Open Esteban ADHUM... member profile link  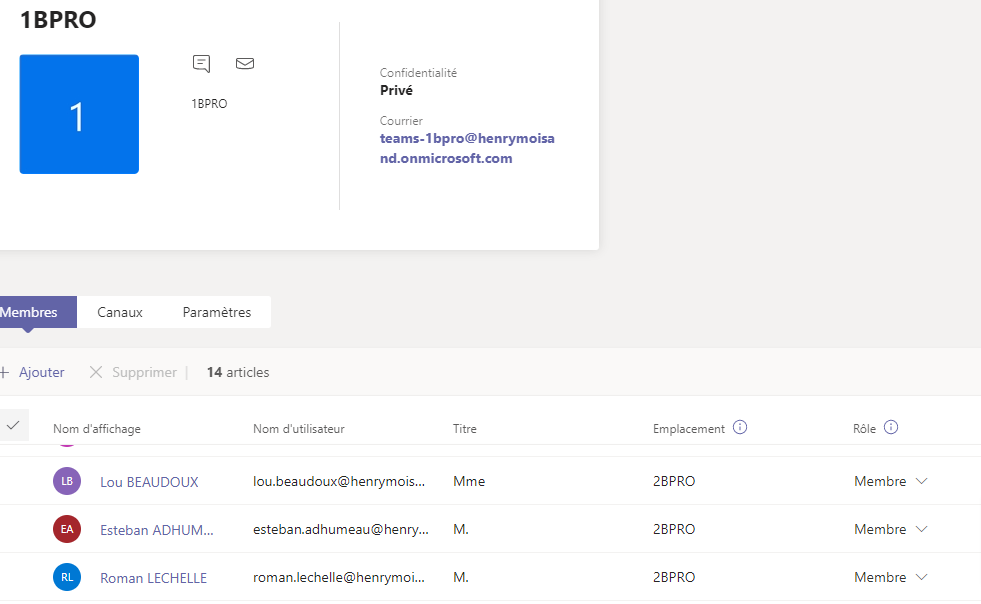tap(157, 530)
